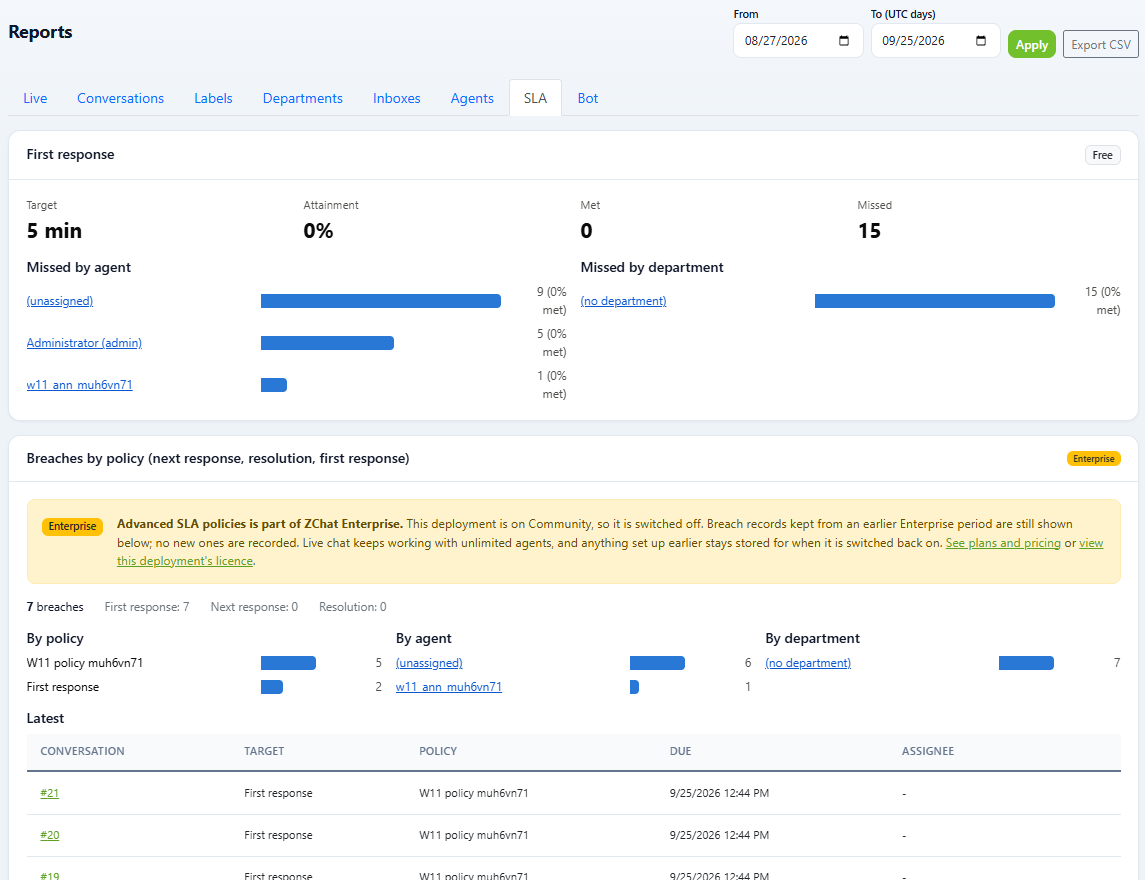Viewport: 1145px width, 880px height.
Task: Open (no department) in breaches By department
Action: tap(808, 663)
